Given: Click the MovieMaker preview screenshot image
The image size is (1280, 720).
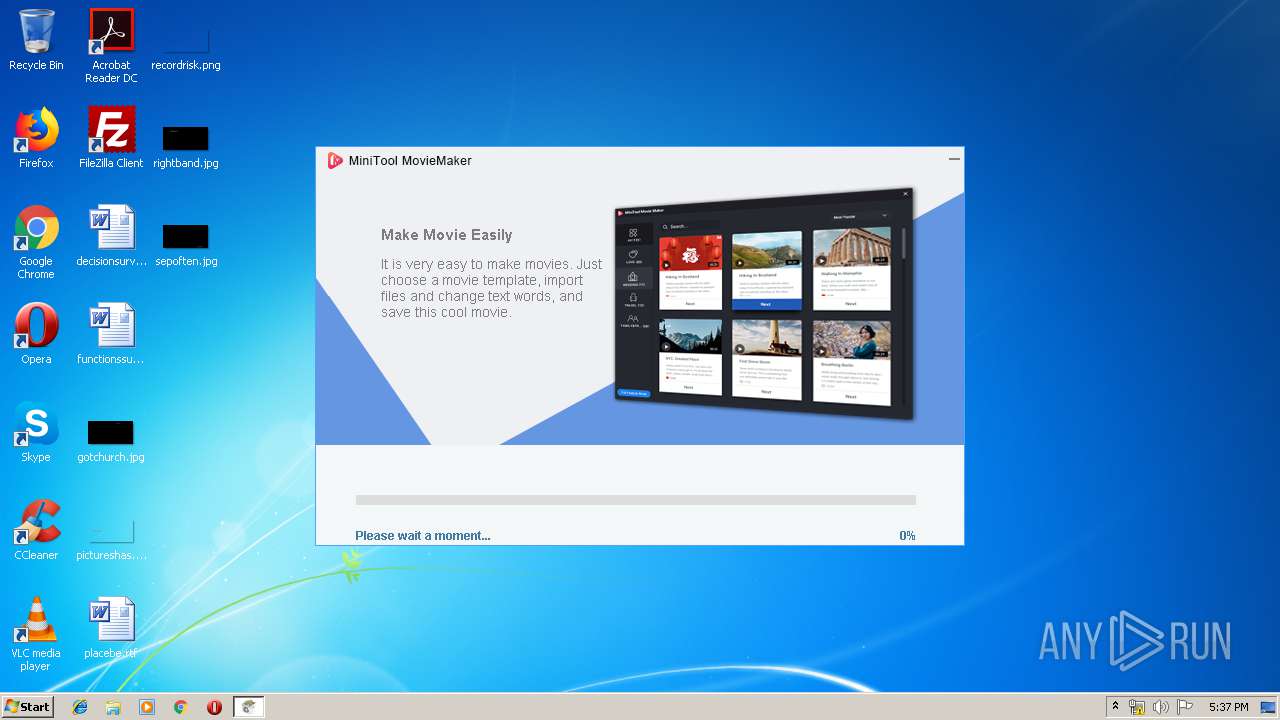Looking at the screenshot, I should 764,305.
